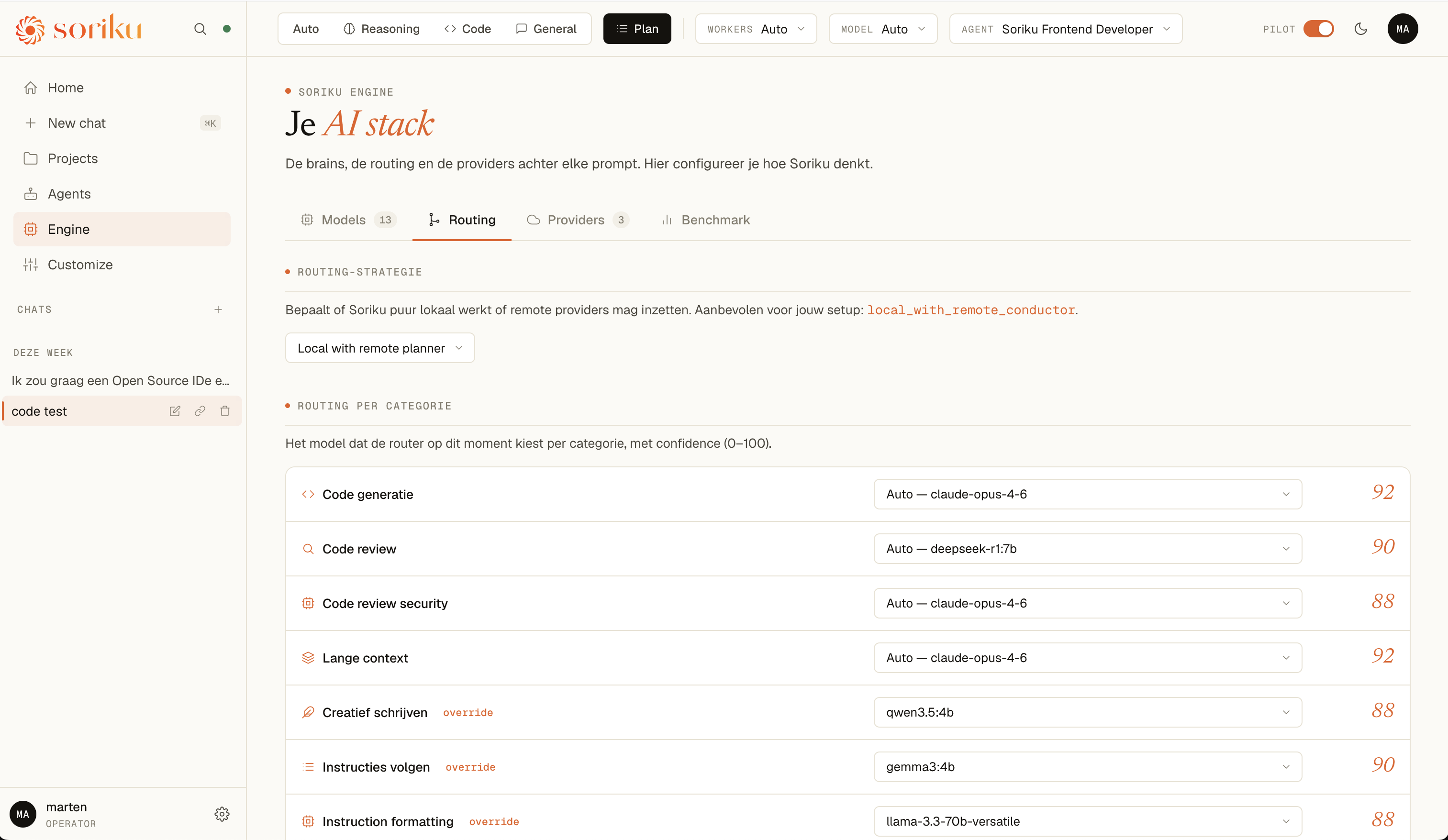Start a New chat from the sidebar
Viewport: 1448px width, 840px height.
click(x=122, y=123)
